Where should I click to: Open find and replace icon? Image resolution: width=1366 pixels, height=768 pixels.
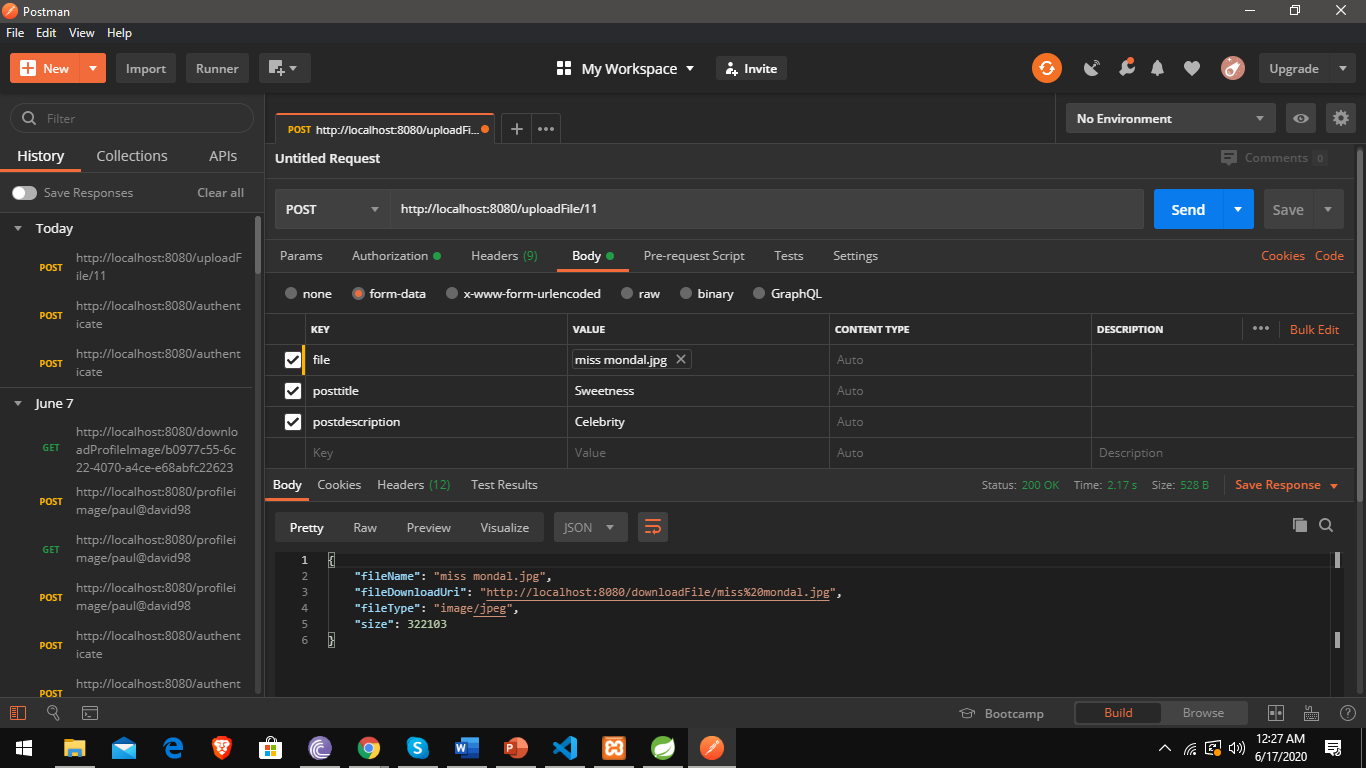(54, 713)
